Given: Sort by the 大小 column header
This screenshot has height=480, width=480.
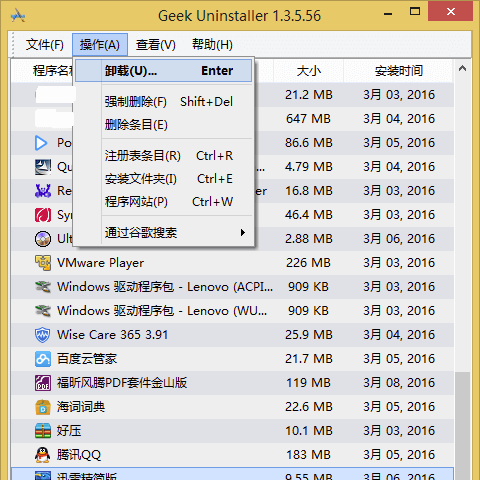Looking at the screenshot, I should [x=309, y=71].
